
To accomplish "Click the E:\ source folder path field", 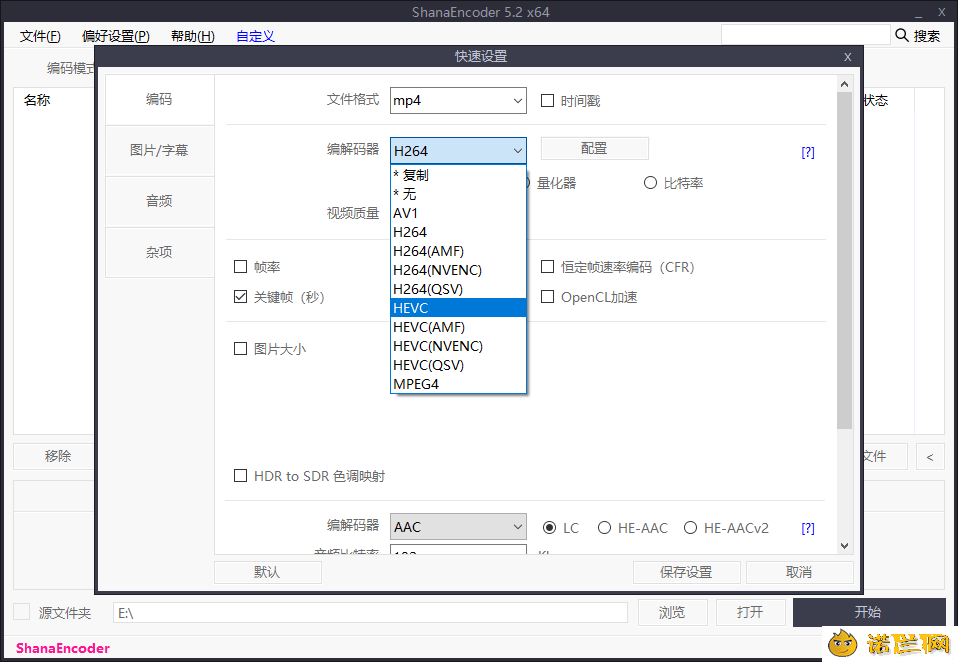I will 370,613.
